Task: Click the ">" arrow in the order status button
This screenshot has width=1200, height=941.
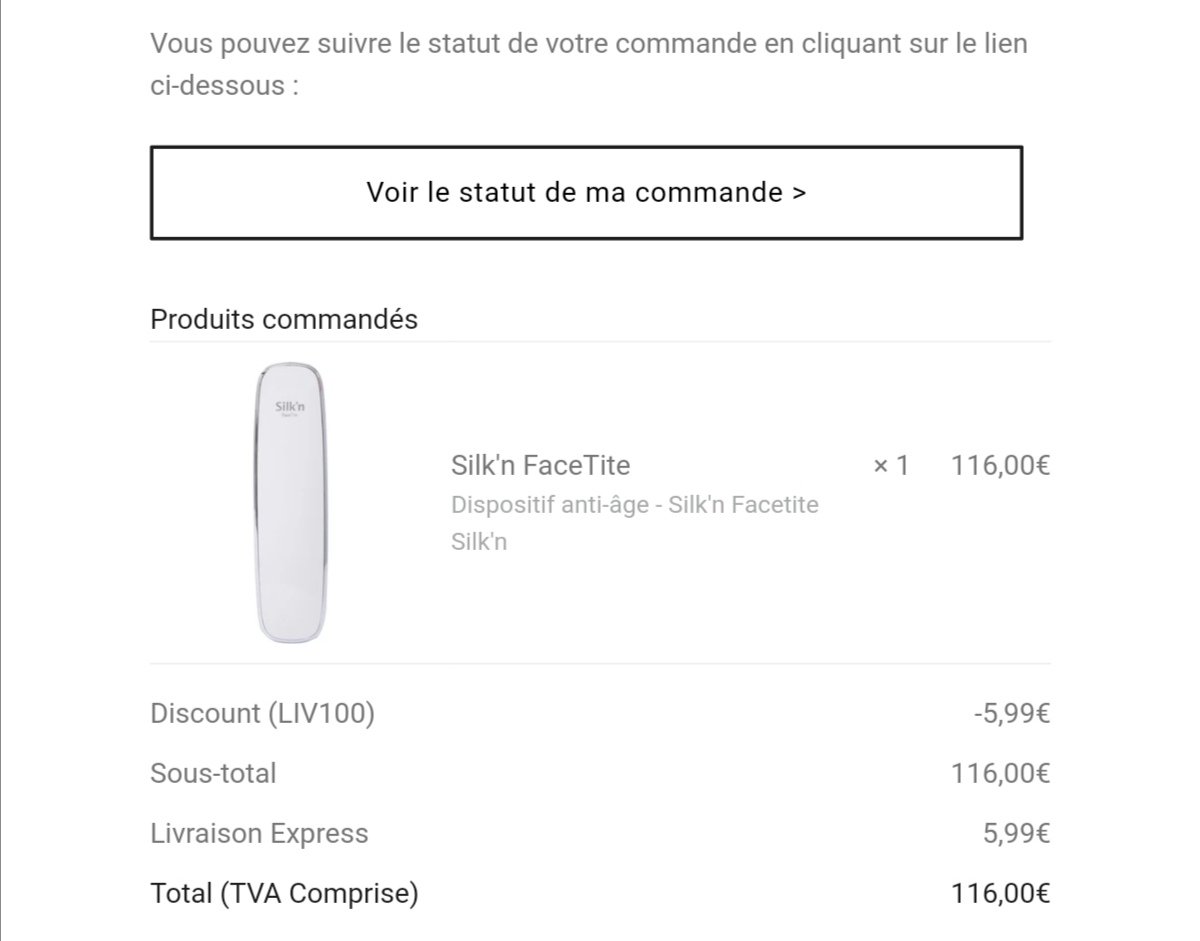Action: pos(798,193)
